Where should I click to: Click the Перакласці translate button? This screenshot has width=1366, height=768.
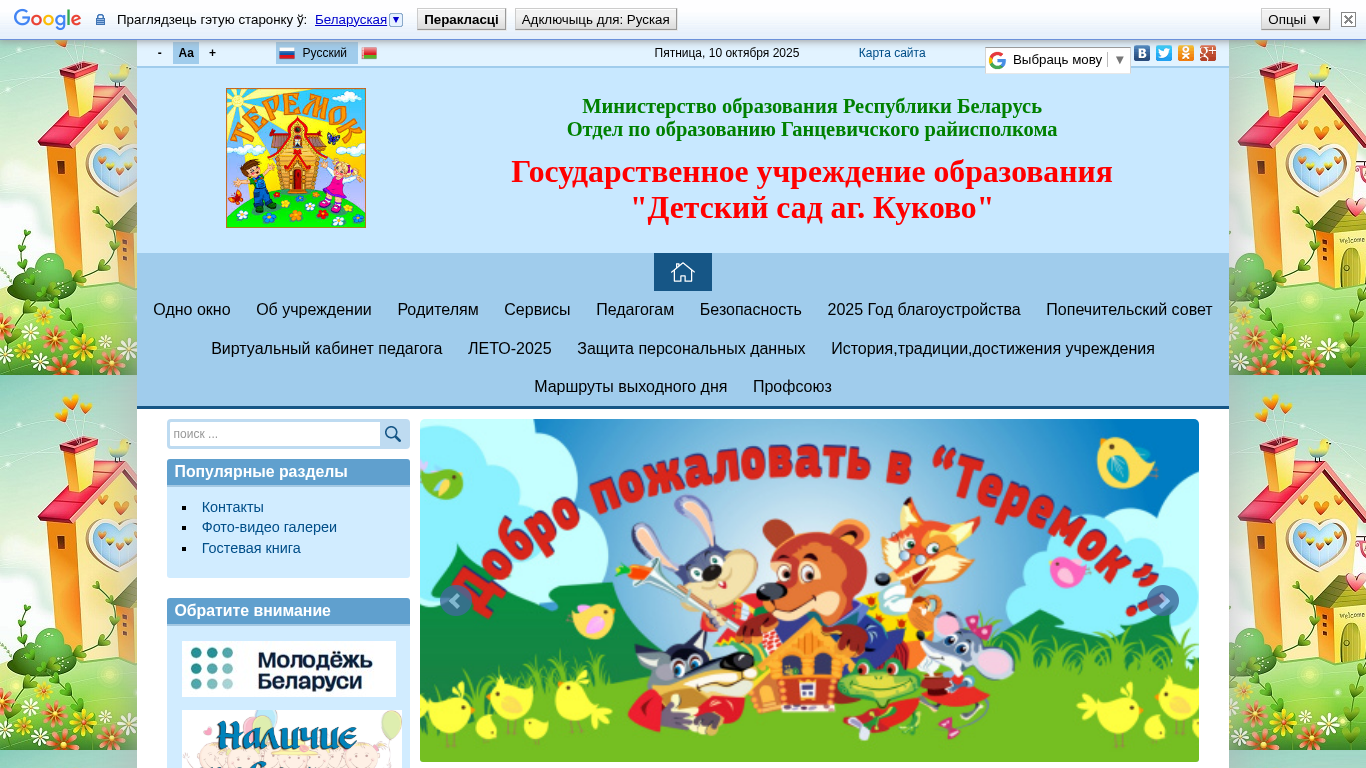pyautogui.click(x=461, y=19)
